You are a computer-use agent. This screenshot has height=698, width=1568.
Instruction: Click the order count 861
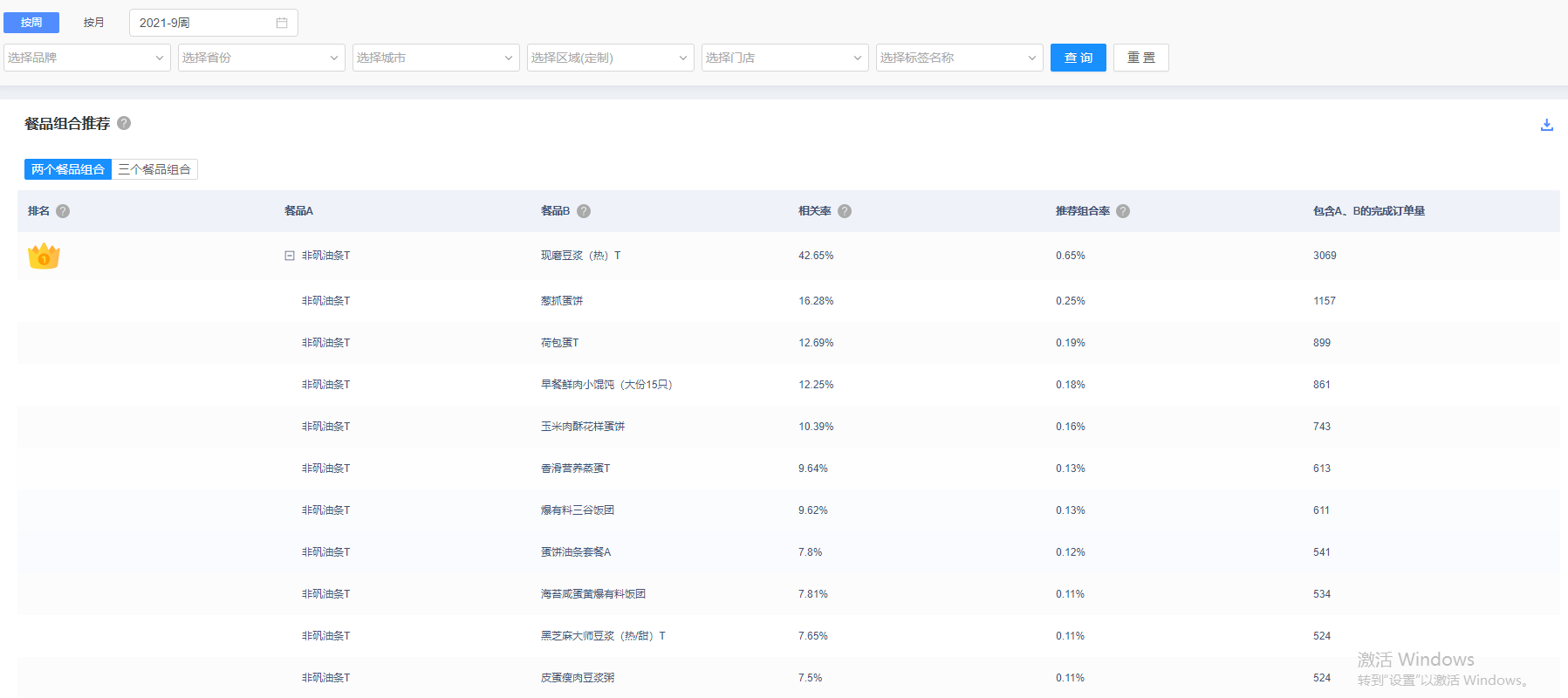click(1322, 385)
